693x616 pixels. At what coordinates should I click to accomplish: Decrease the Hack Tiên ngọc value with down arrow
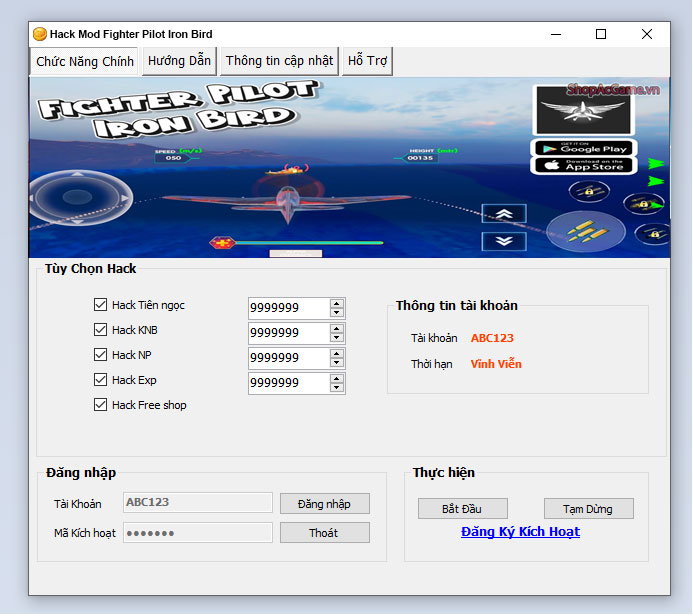click(x=337, y=312)
